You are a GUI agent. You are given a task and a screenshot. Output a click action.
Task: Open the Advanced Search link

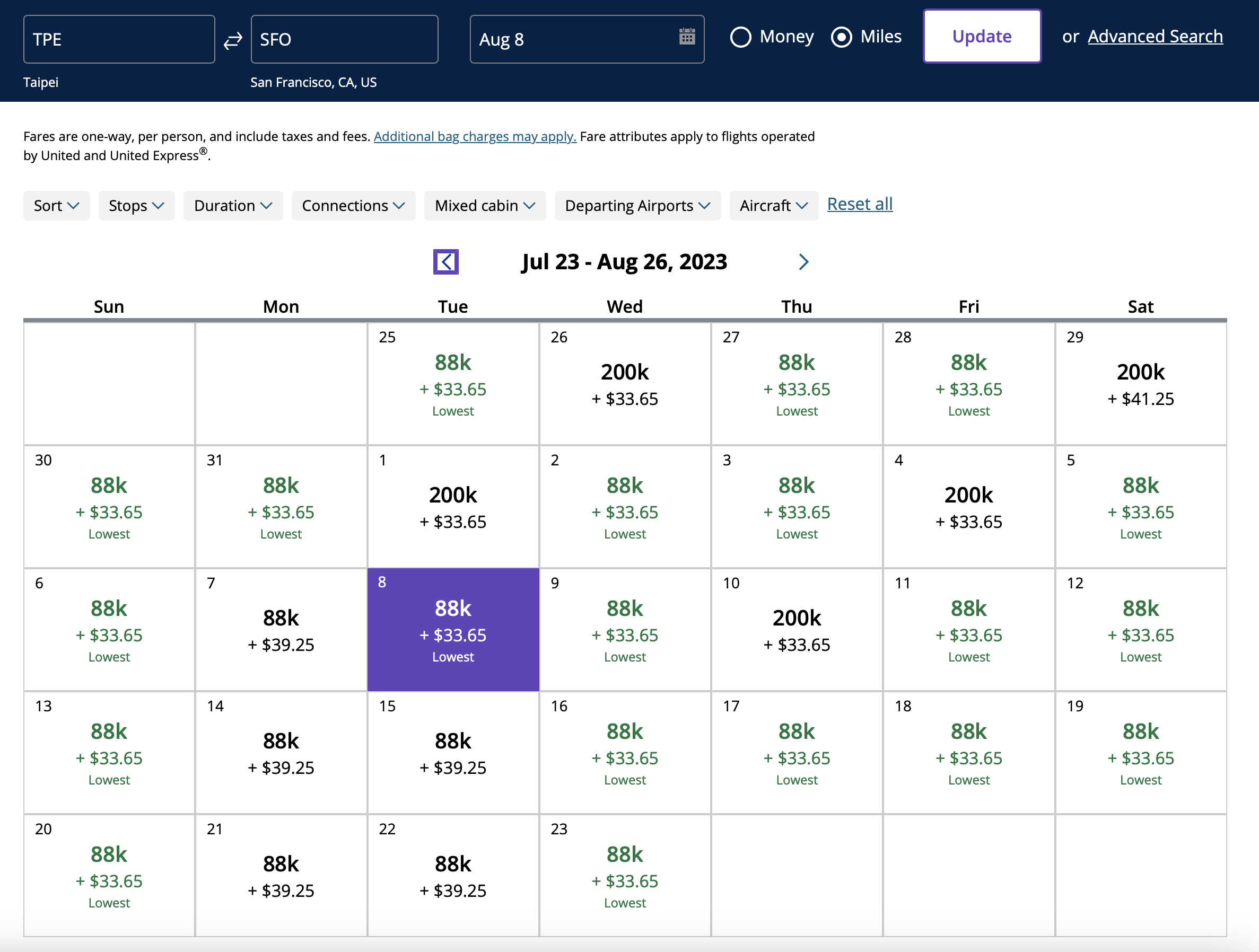point(1155,37)
